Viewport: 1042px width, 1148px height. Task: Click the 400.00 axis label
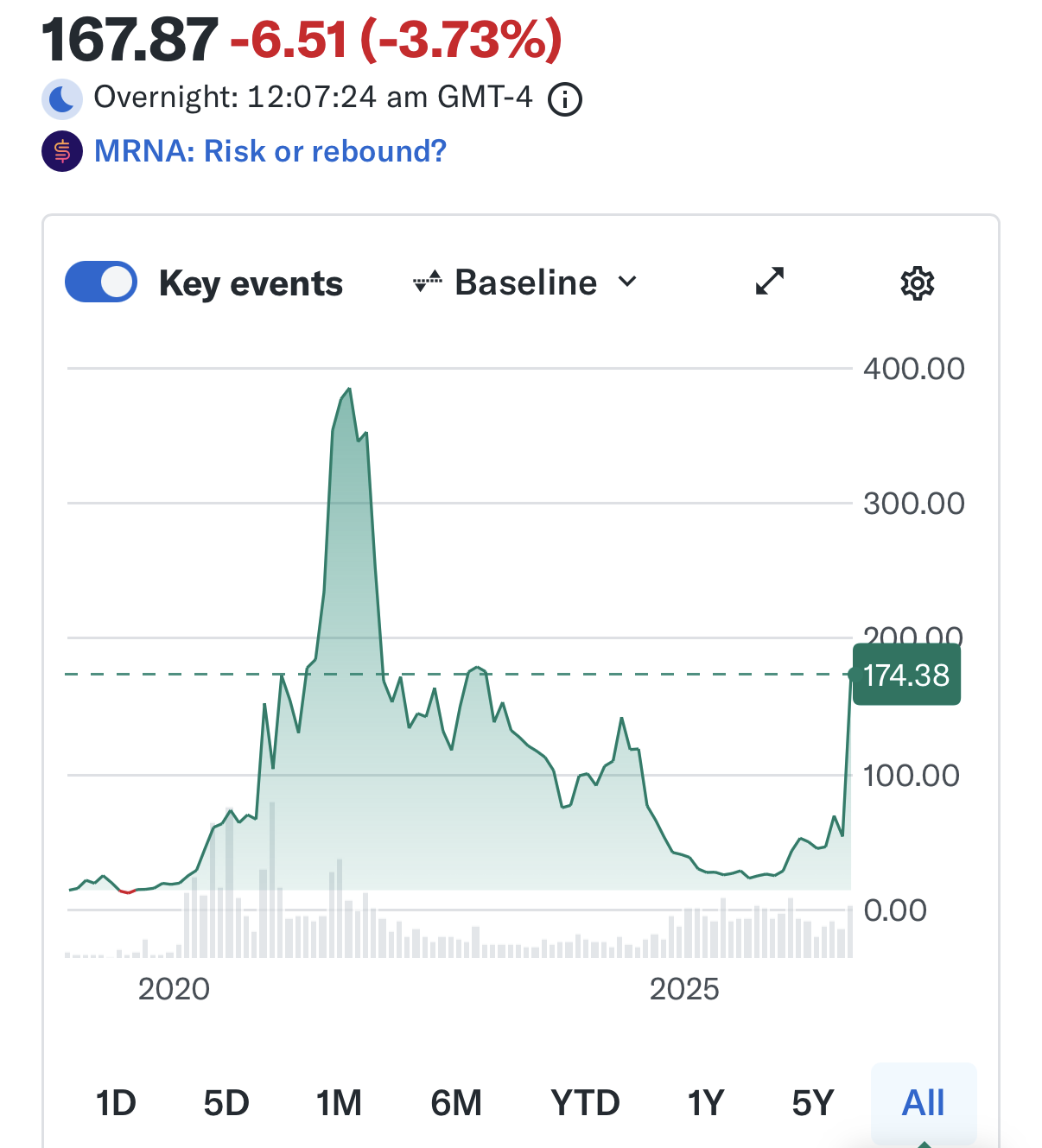pos(914,369)
